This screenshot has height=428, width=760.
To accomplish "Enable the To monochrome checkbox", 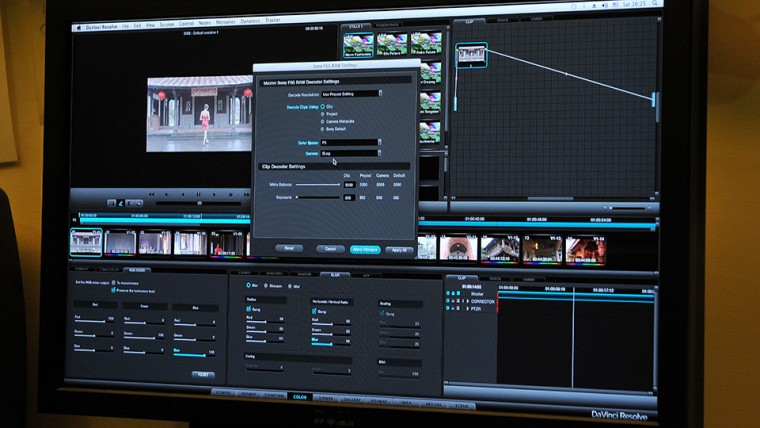I will pyautogui.click(x=113, y=283).
